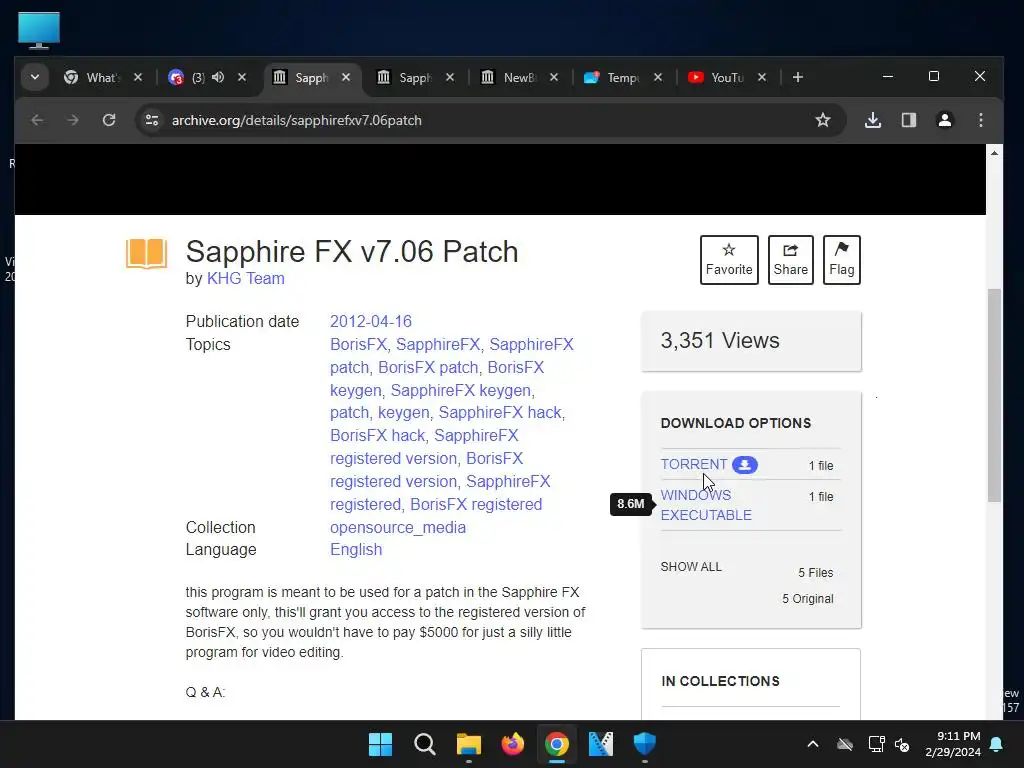Click the page vertical scrollbar thumb
This screenshot has height=768, width=1024.
pos(994,395)
